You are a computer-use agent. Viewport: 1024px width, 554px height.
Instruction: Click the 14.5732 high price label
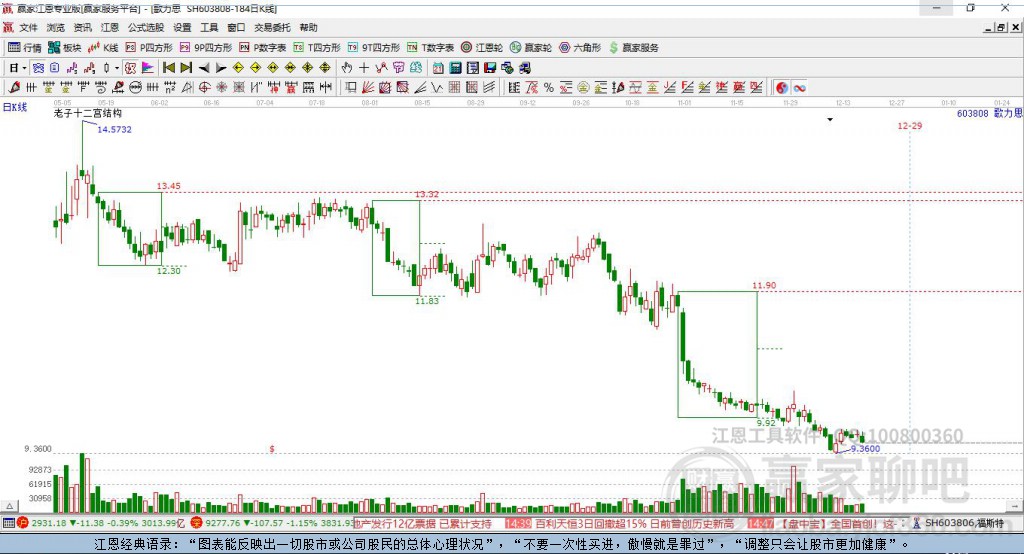pos(114,129)
